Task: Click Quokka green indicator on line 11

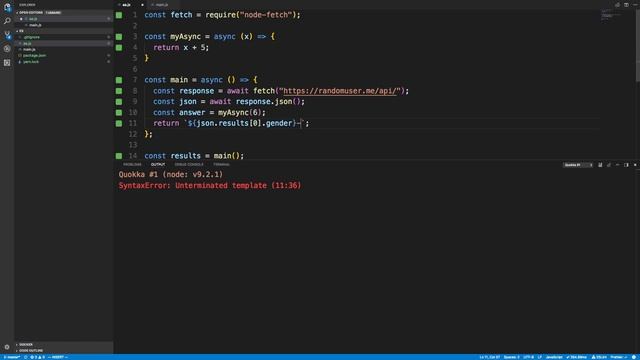Action: coord(119,123)
